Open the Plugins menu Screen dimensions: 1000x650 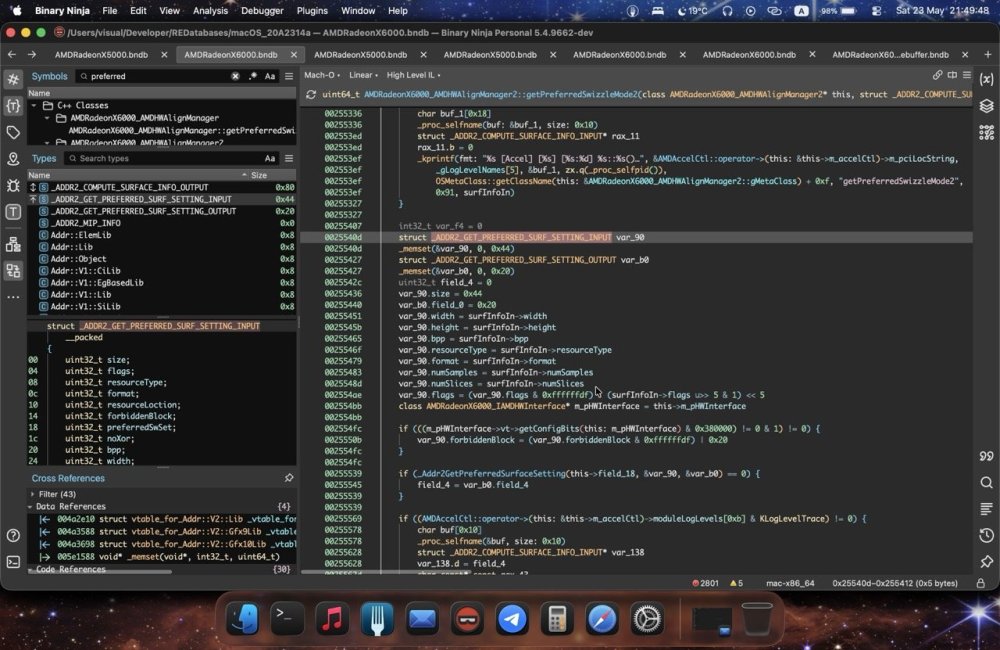coord(312,11)
